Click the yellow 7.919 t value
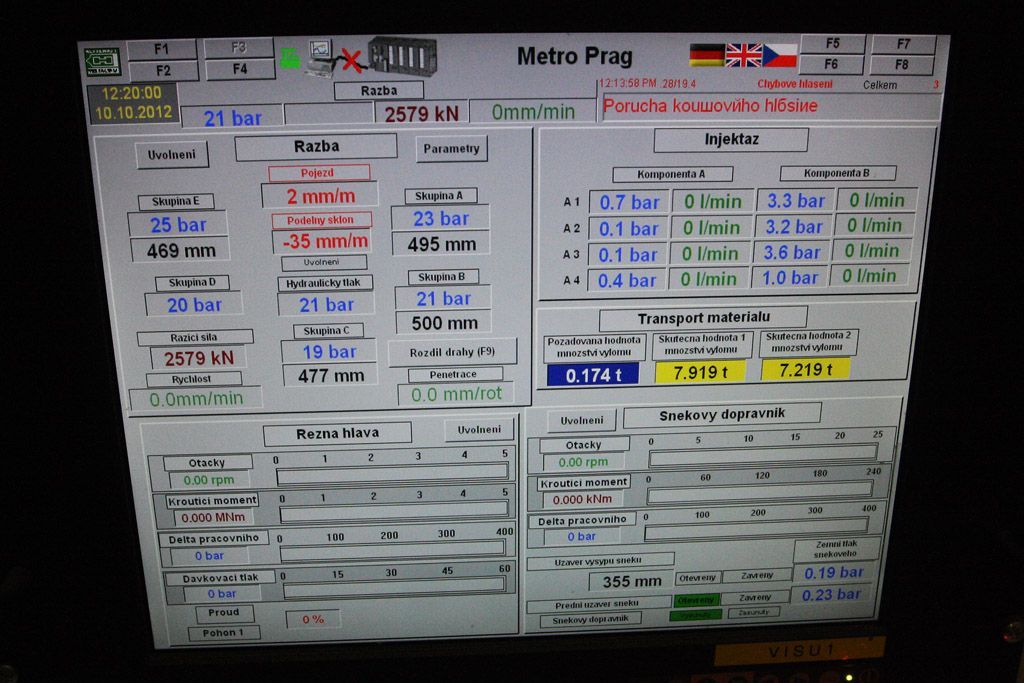1024x683 pixels. point(699,373)
